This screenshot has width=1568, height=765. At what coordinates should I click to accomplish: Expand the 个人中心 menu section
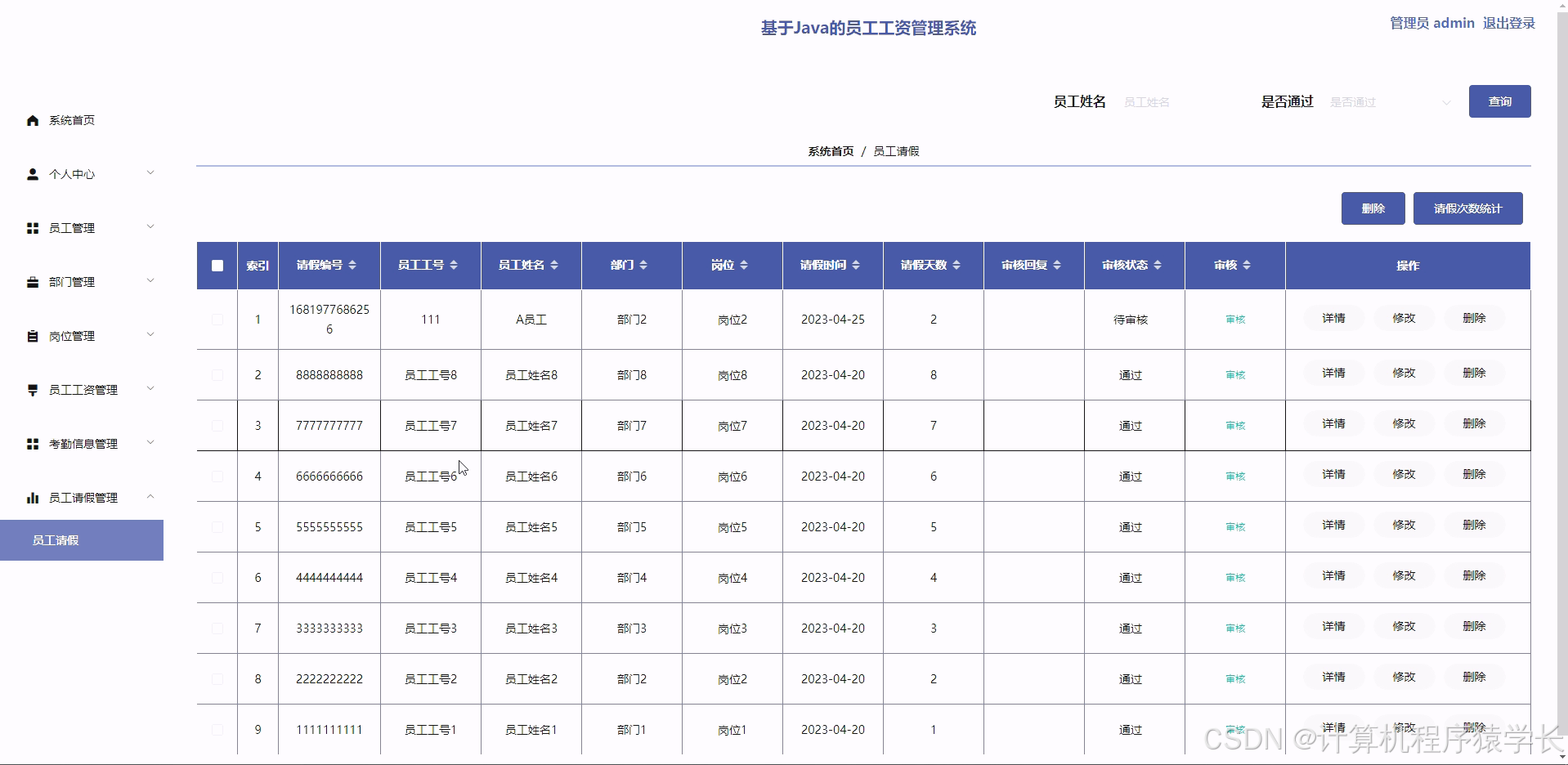tap(150, 173)
